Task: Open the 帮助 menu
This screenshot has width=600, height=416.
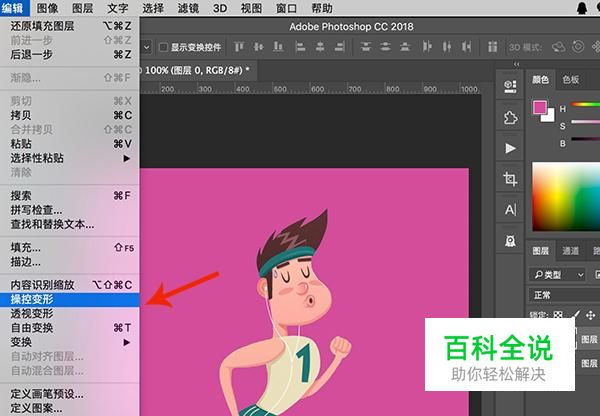Action: pyautogui.click(x=321, y=8)
